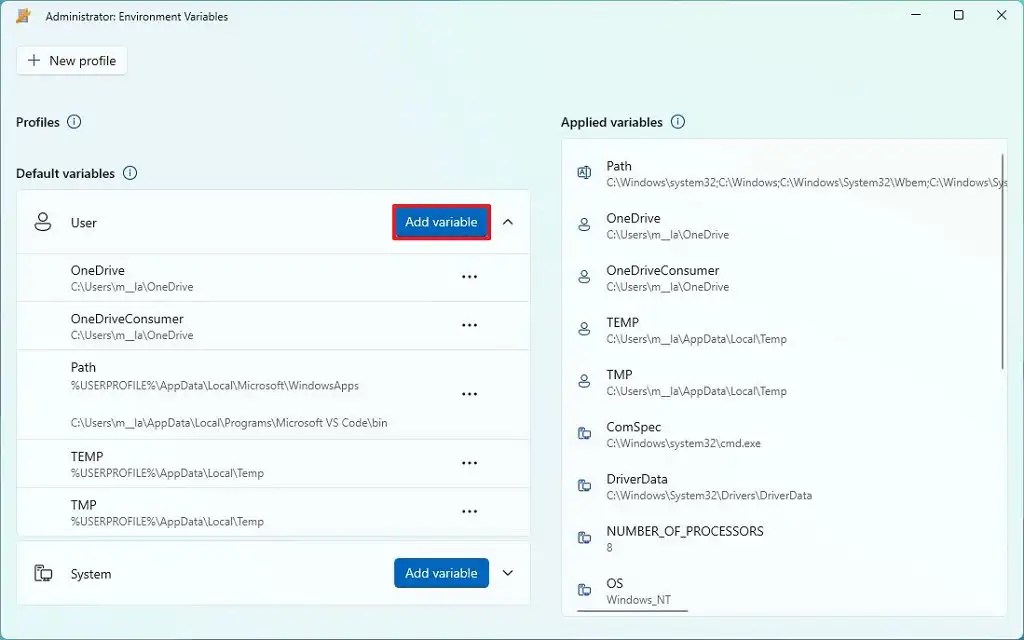The height and width of the screenshot is (640, 1024).
Task: Click the user icon beside applied TEMP
Action: coord(584,329)
